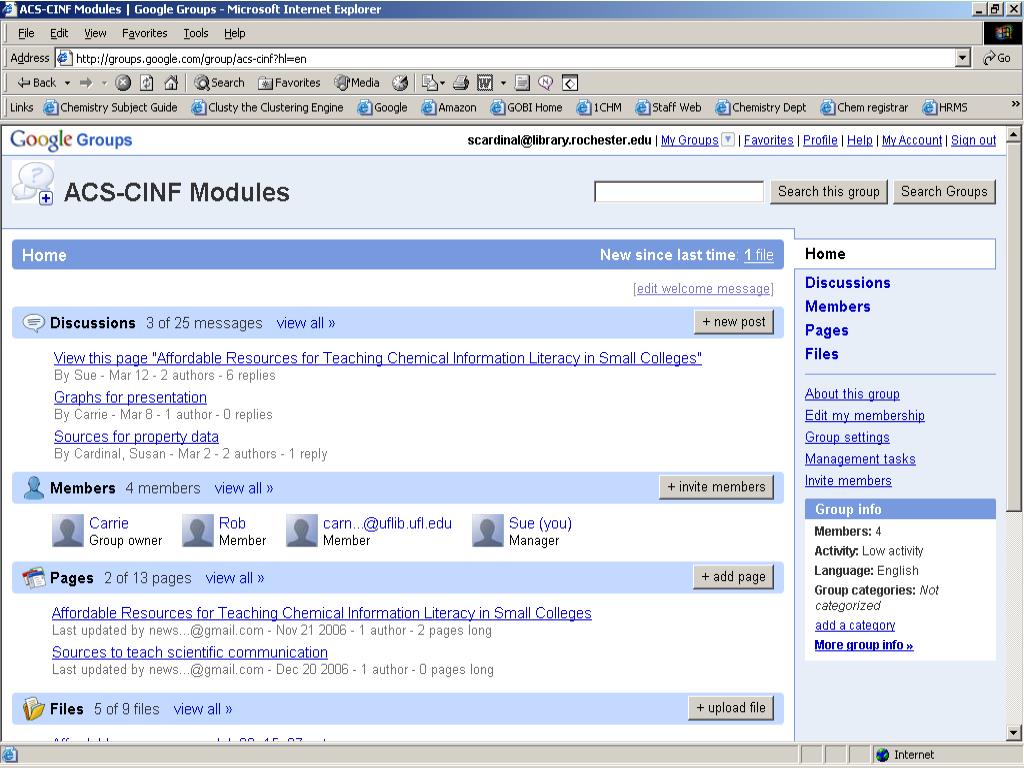Open the History clock icon
The image size is (1024, 768).
point(400,83)
